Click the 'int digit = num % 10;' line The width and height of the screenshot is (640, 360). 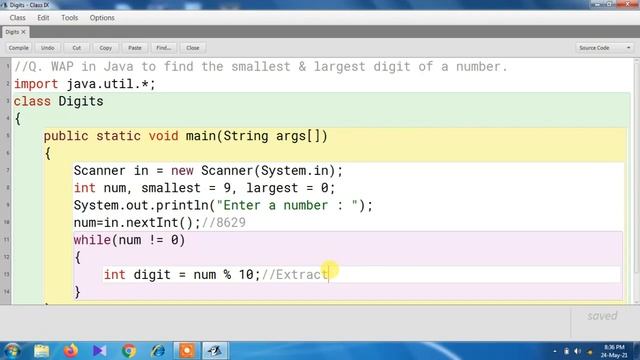click(x=182, y=275)
